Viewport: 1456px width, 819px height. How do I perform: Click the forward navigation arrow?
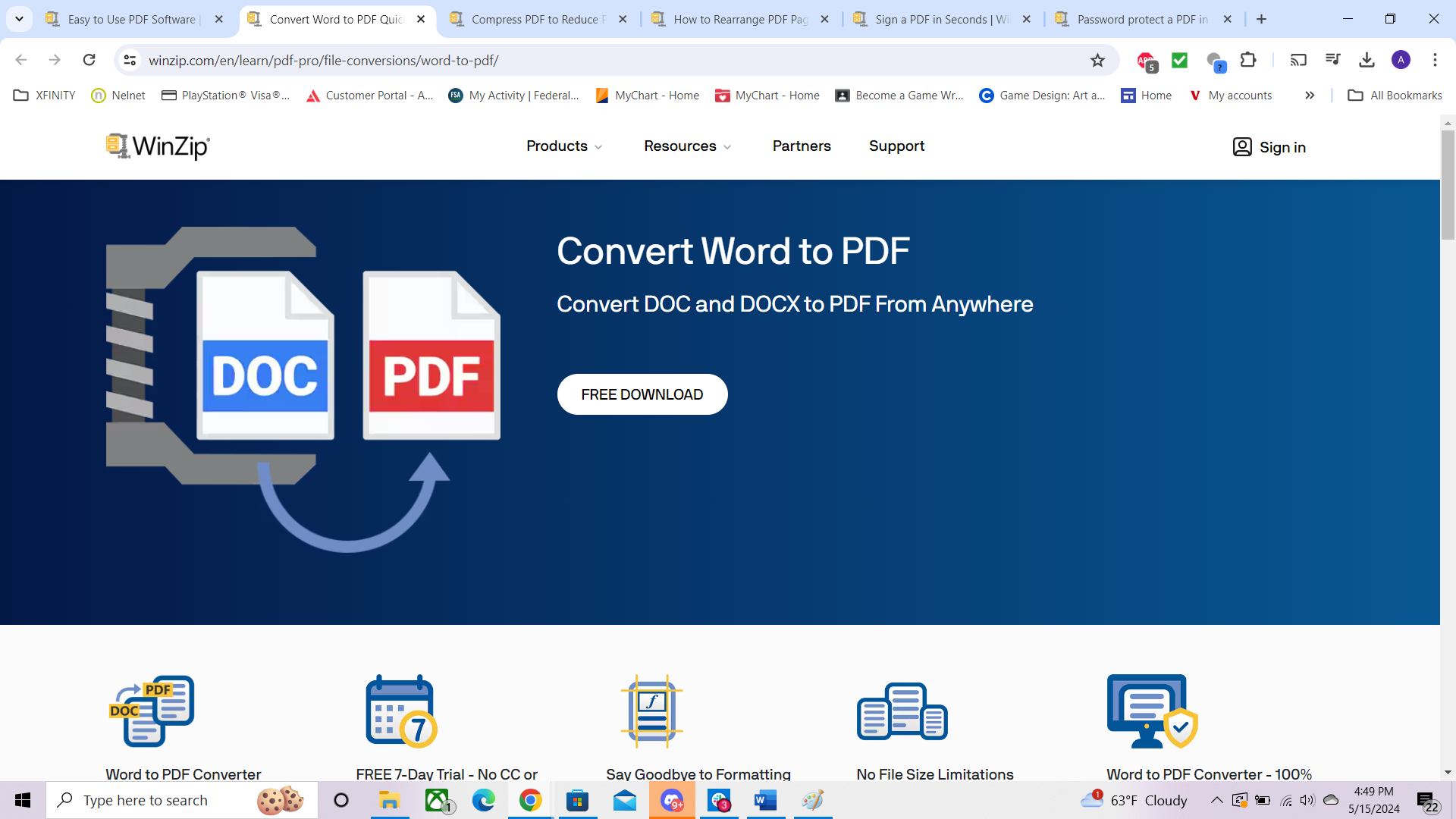pos(55,60)
